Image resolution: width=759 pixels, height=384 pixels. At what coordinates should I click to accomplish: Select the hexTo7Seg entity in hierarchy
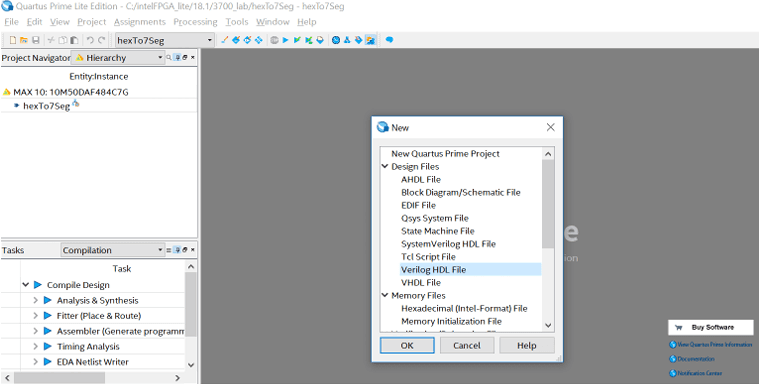46,106
